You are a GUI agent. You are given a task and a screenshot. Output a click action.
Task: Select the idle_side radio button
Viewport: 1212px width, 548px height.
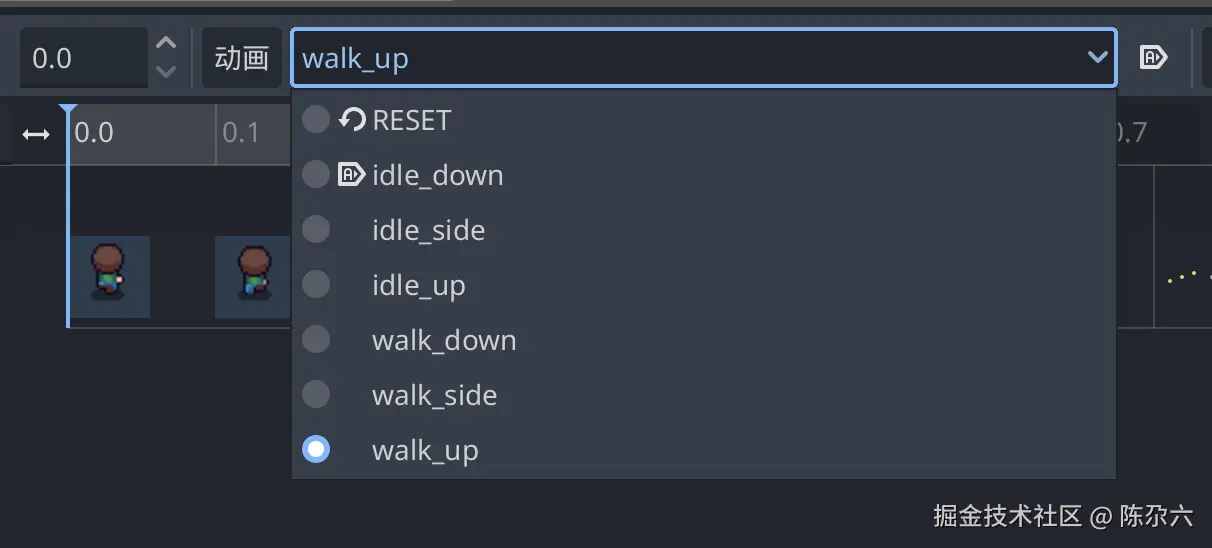point(316,230)
